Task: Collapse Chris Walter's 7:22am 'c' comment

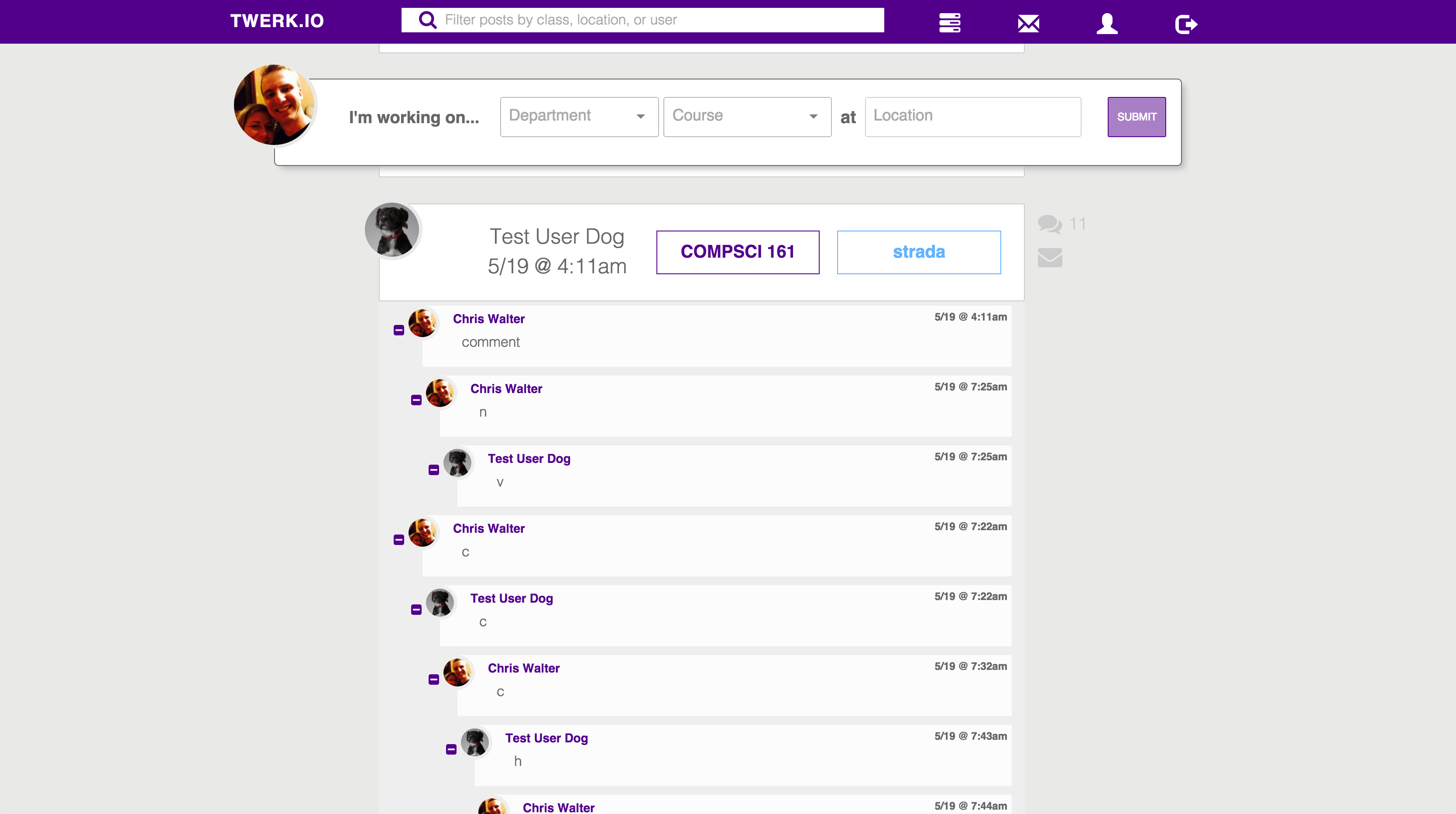Action: point(398,540)
